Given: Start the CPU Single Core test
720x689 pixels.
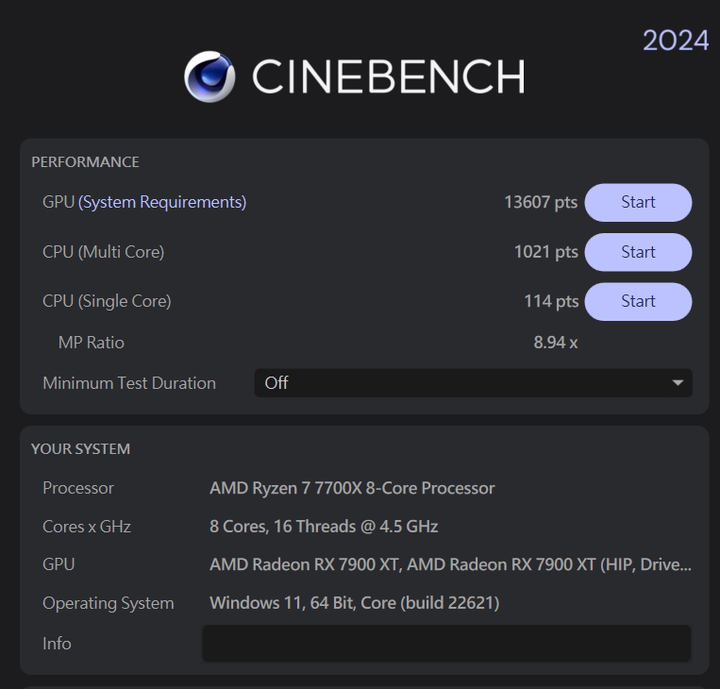Looking at the screenshot, I should tap(638, 301).
